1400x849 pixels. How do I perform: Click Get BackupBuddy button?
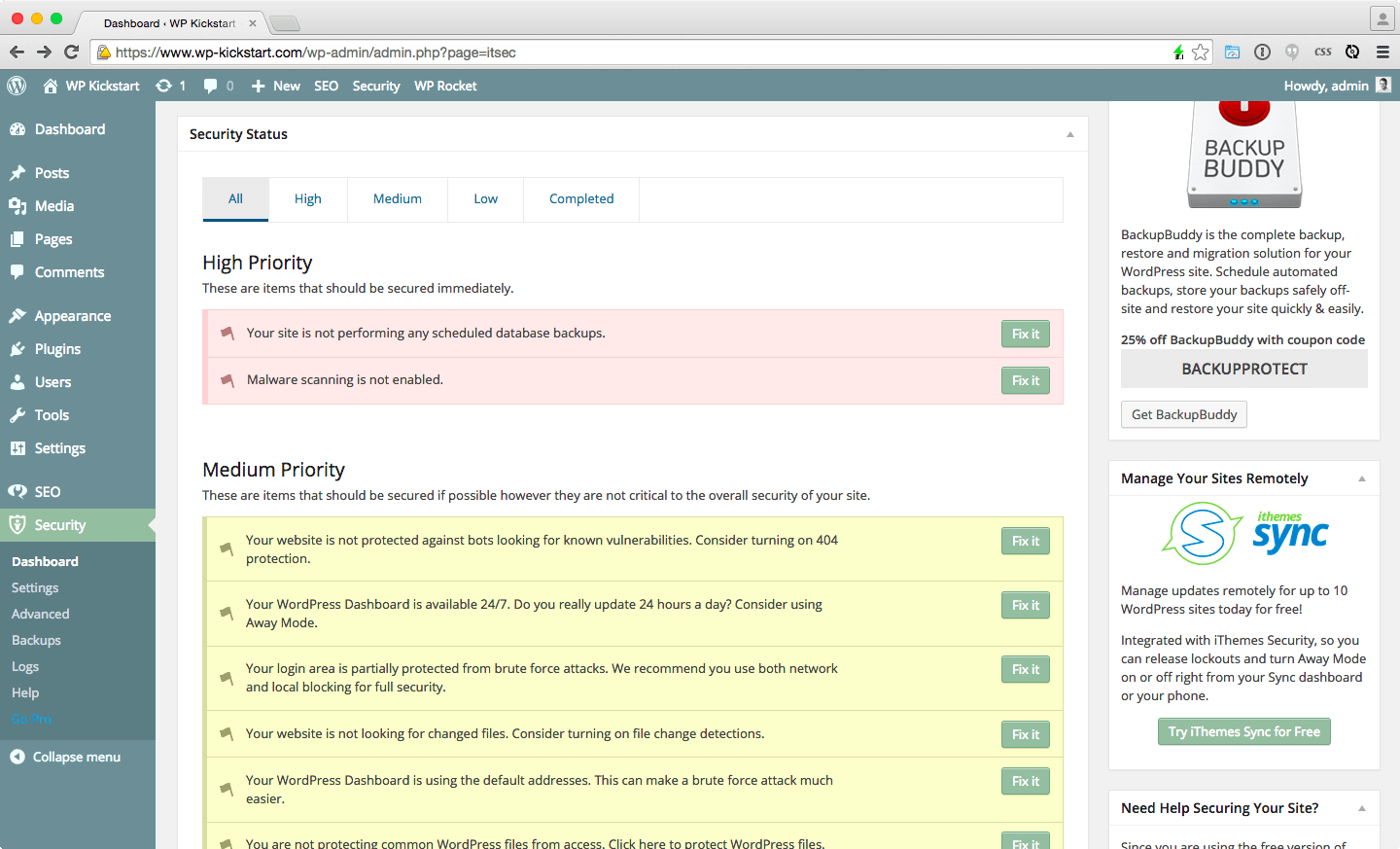pyautogui.click(x=1184, y=414)
